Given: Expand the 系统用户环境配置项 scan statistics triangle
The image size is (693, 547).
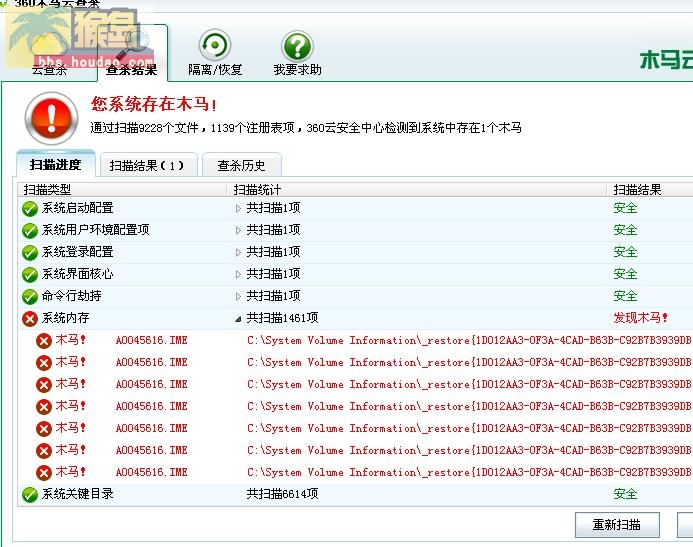Looking at the screenshot, I should coord(238,231).
